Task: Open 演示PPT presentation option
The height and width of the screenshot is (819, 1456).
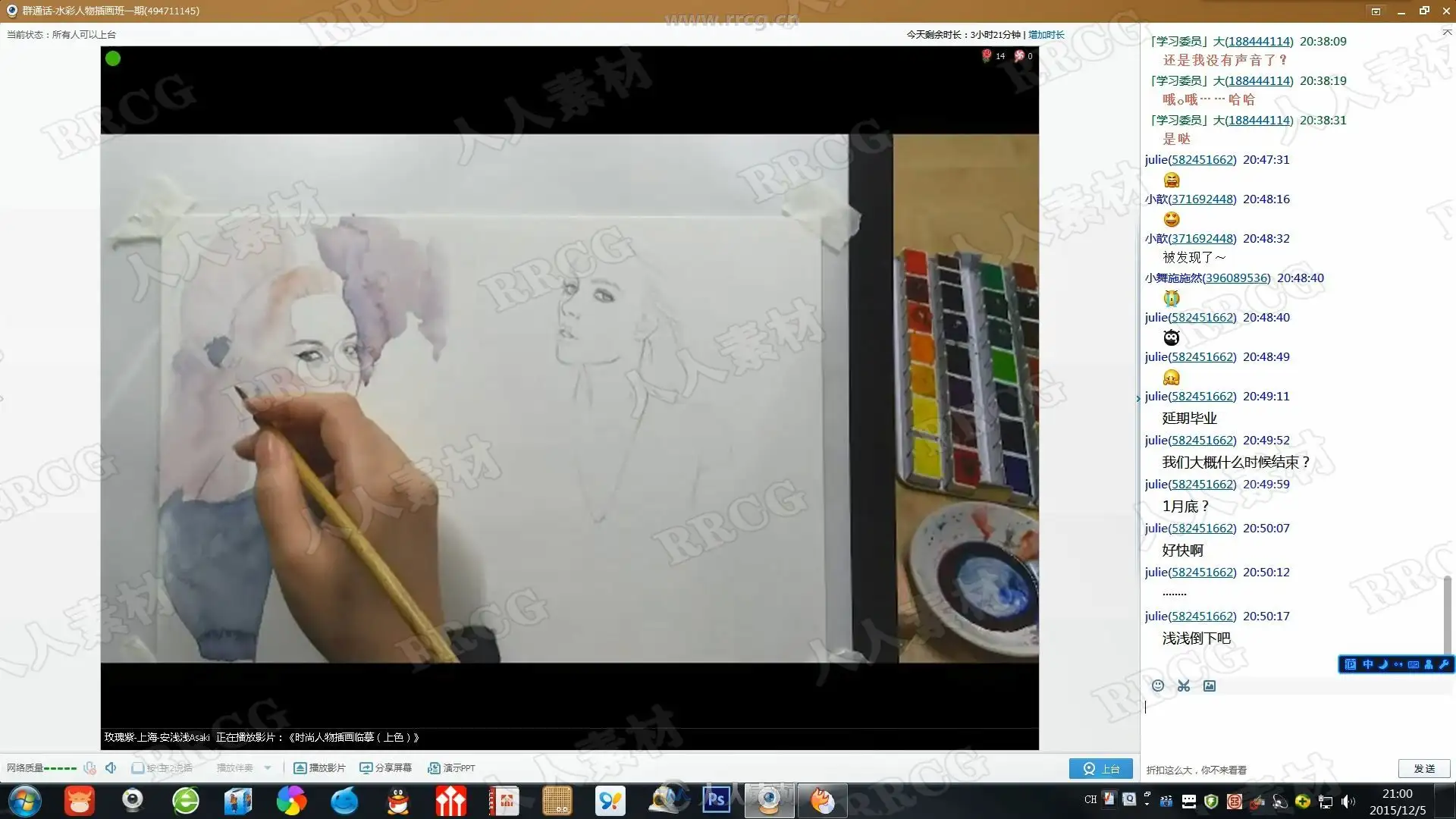Action: pyautogui.click(x=452, y=768)
